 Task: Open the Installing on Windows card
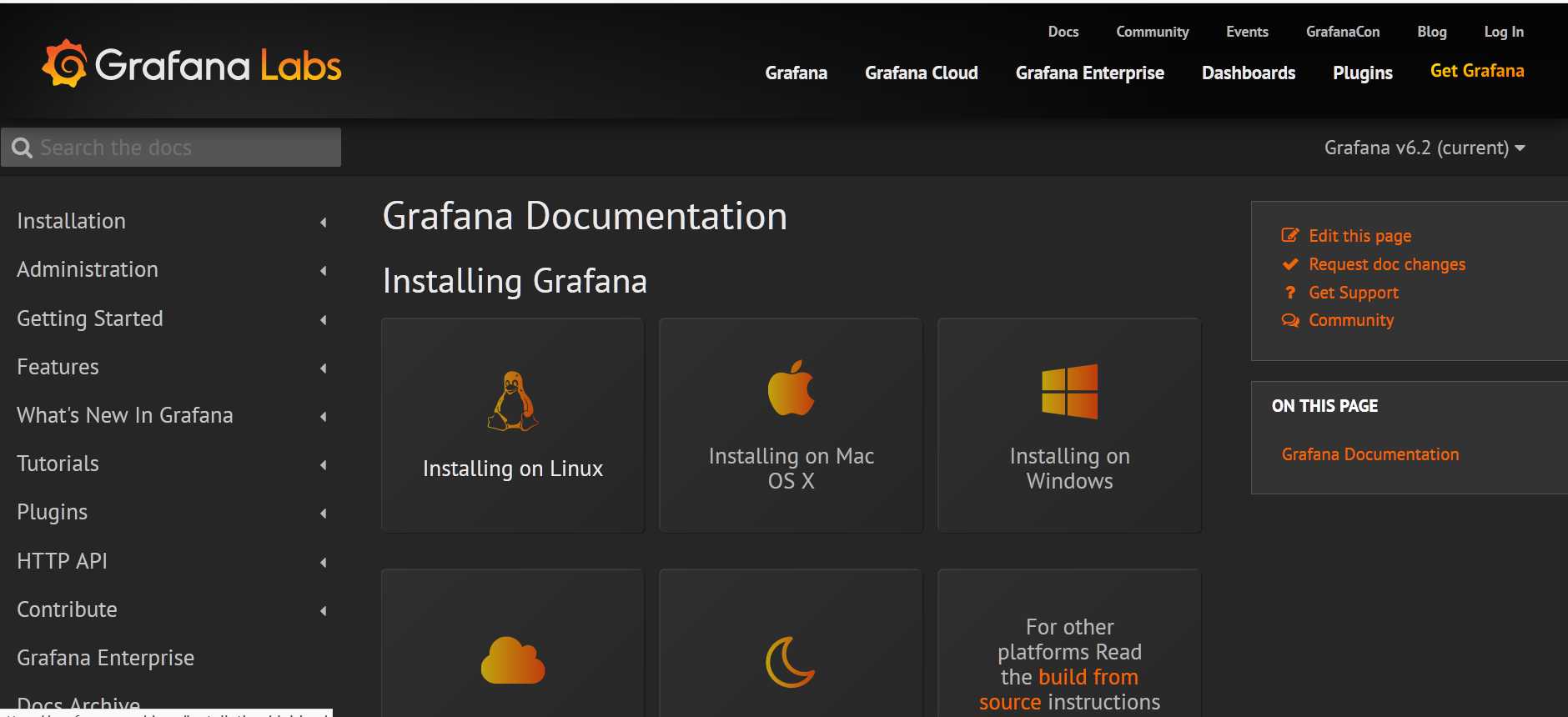point(1069,425)
